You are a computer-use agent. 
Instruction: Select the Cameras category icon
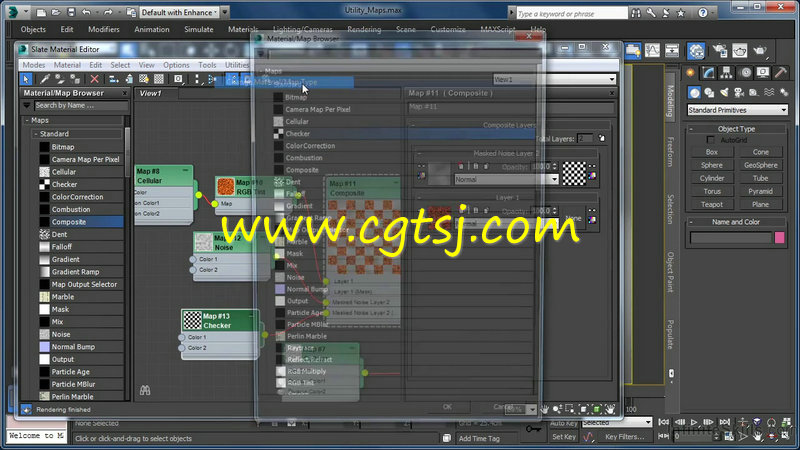(x=739, y=92)
